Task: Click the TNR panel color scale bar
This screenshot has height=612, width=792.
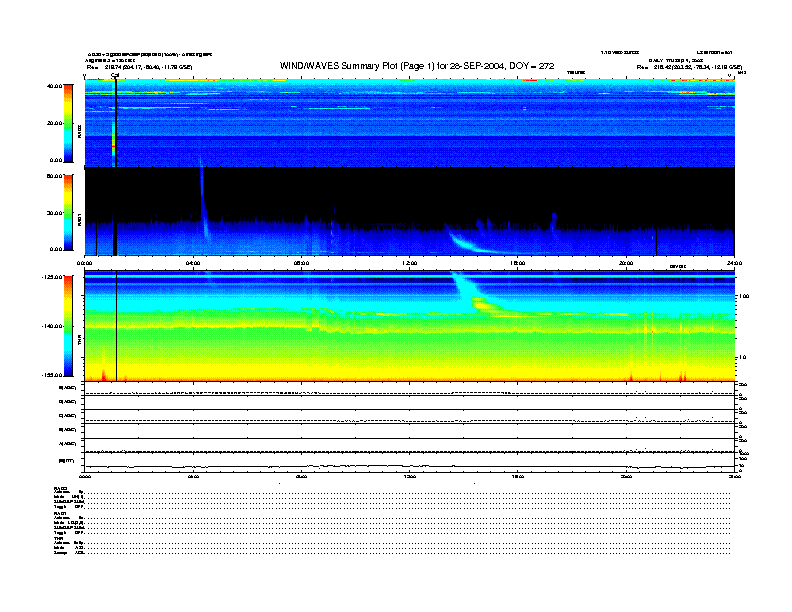Action: [x=68, y=327]
